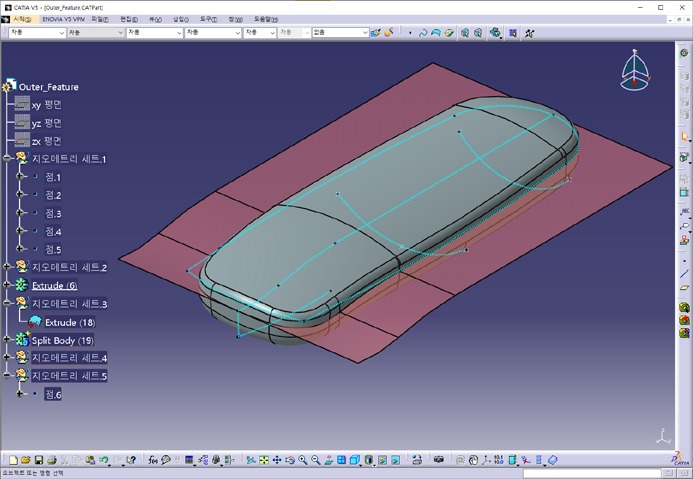The image size is (693, 479).
Task: Select the xy 평면 plane item
Action: (47, 105)
